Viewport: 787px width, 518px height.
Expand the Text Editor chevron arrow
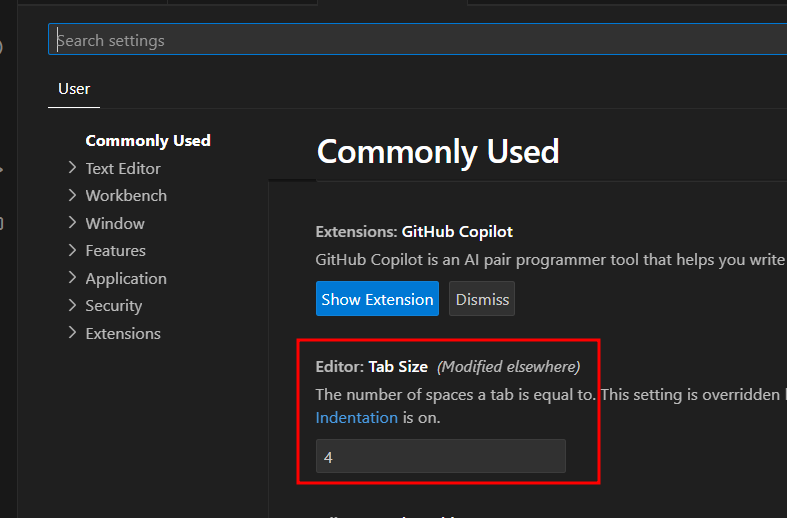pos(72,168)
